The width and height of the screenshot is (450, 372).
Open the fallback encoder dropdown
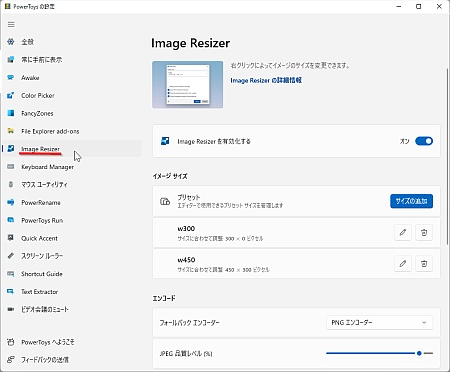pos(379,323)
